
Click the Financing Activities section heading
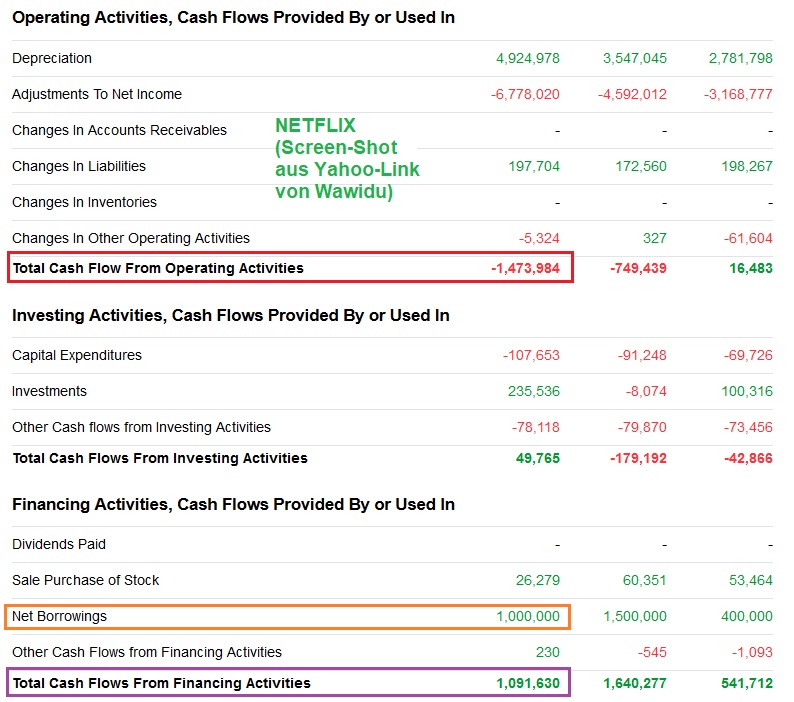coord(233,504)
